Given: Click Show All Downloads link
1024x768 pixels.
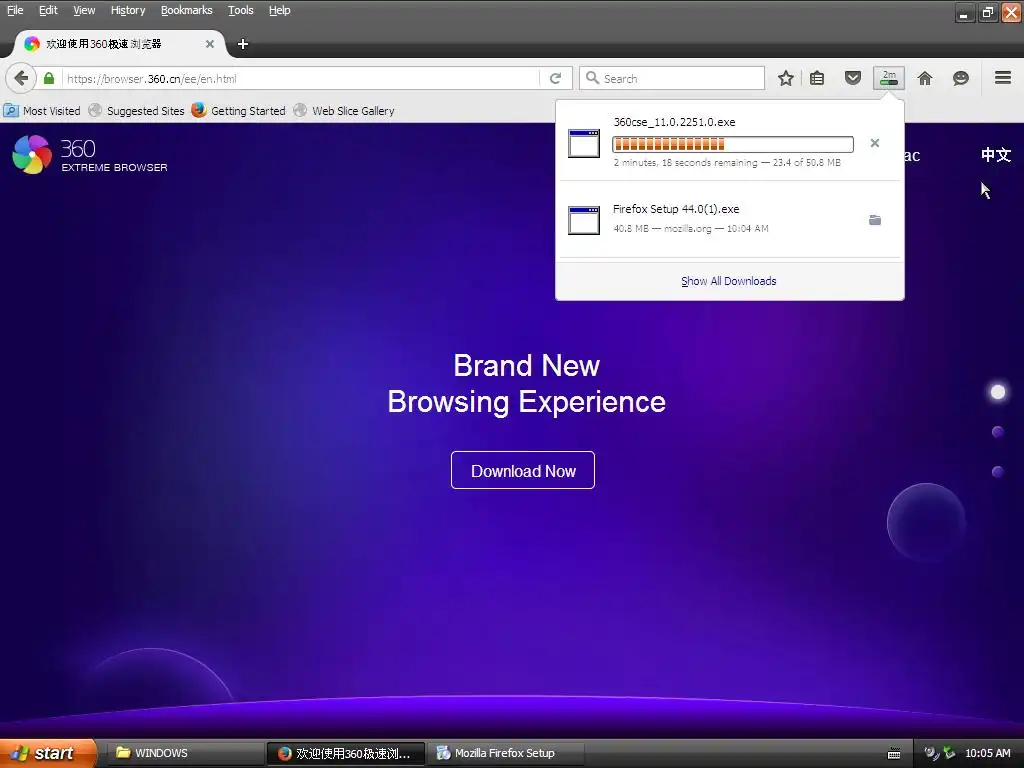Looking at the screenshot, I should pos(729,281).
